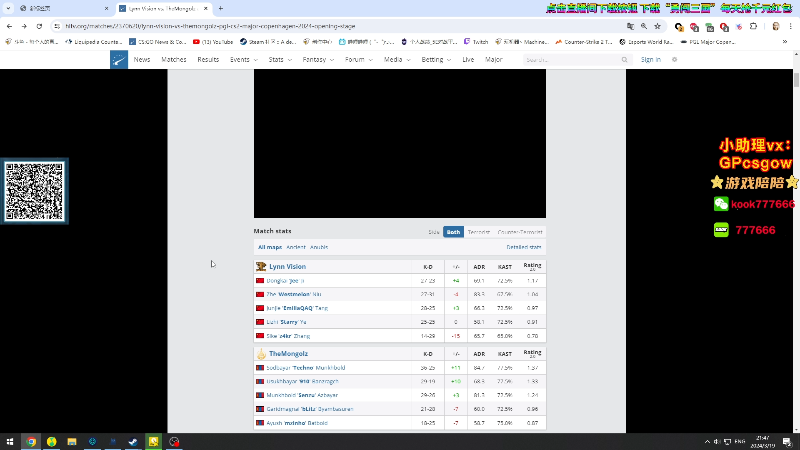Click the volume icon in system tray

(x=717, y=442)
